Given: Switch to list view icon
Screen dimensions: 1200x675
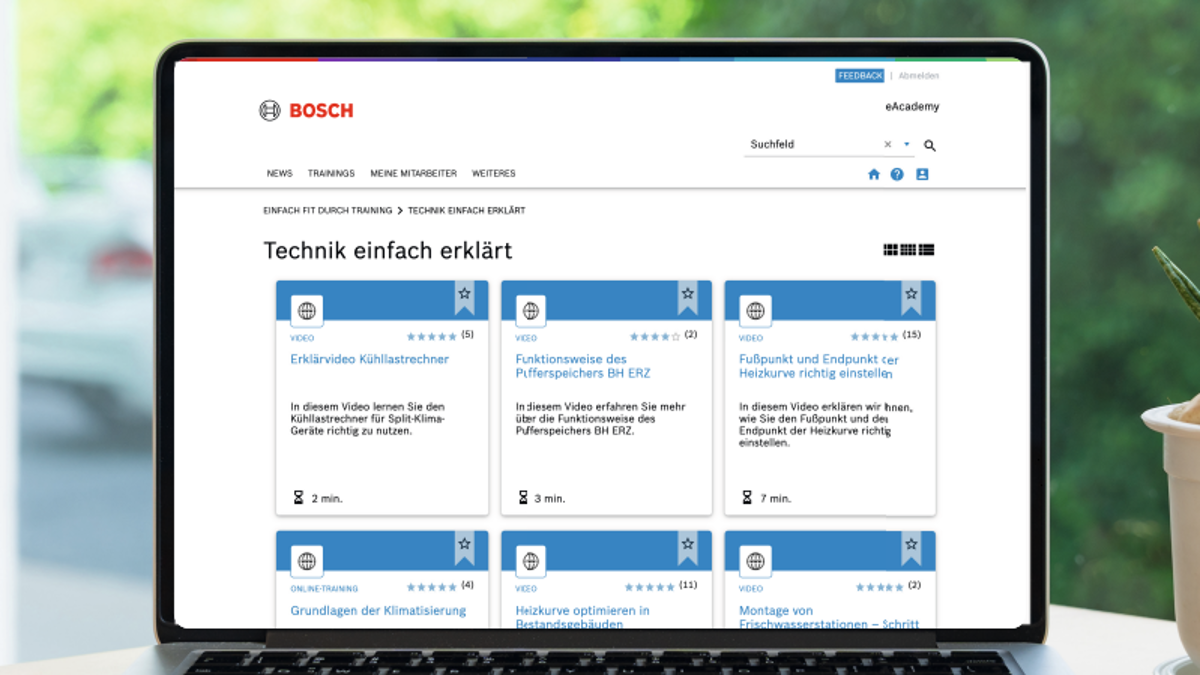Looking at the screenshot, I should coord(926,250).
